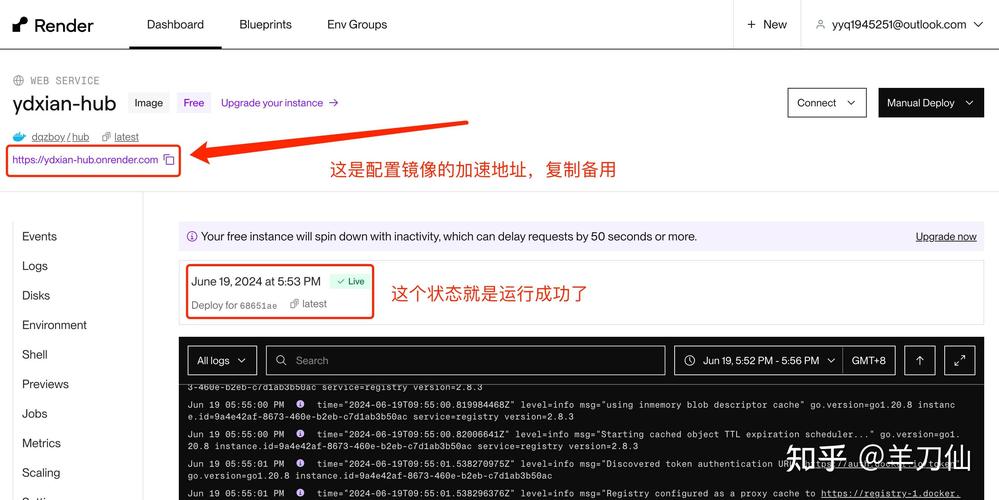Click the + New button
999x500 pixels.
(767, 24)
